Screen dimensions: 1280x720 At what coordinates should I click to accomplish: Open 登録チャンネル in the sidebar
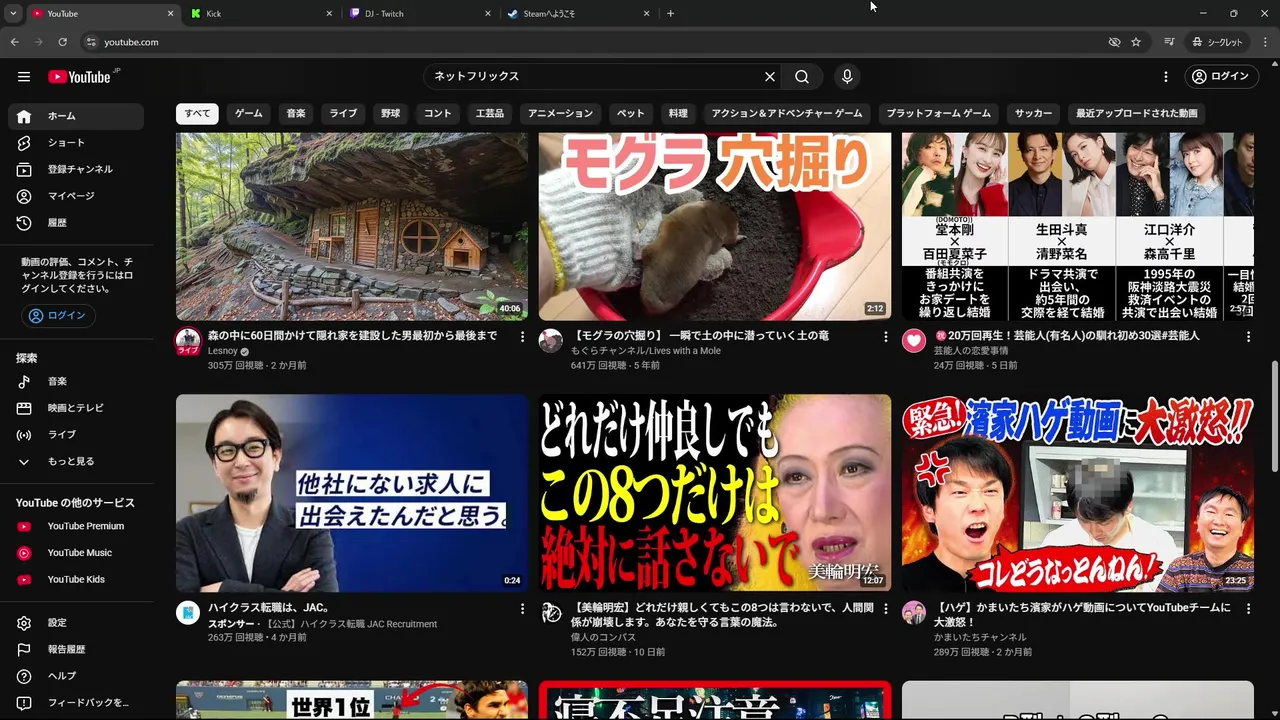point(76,170)
